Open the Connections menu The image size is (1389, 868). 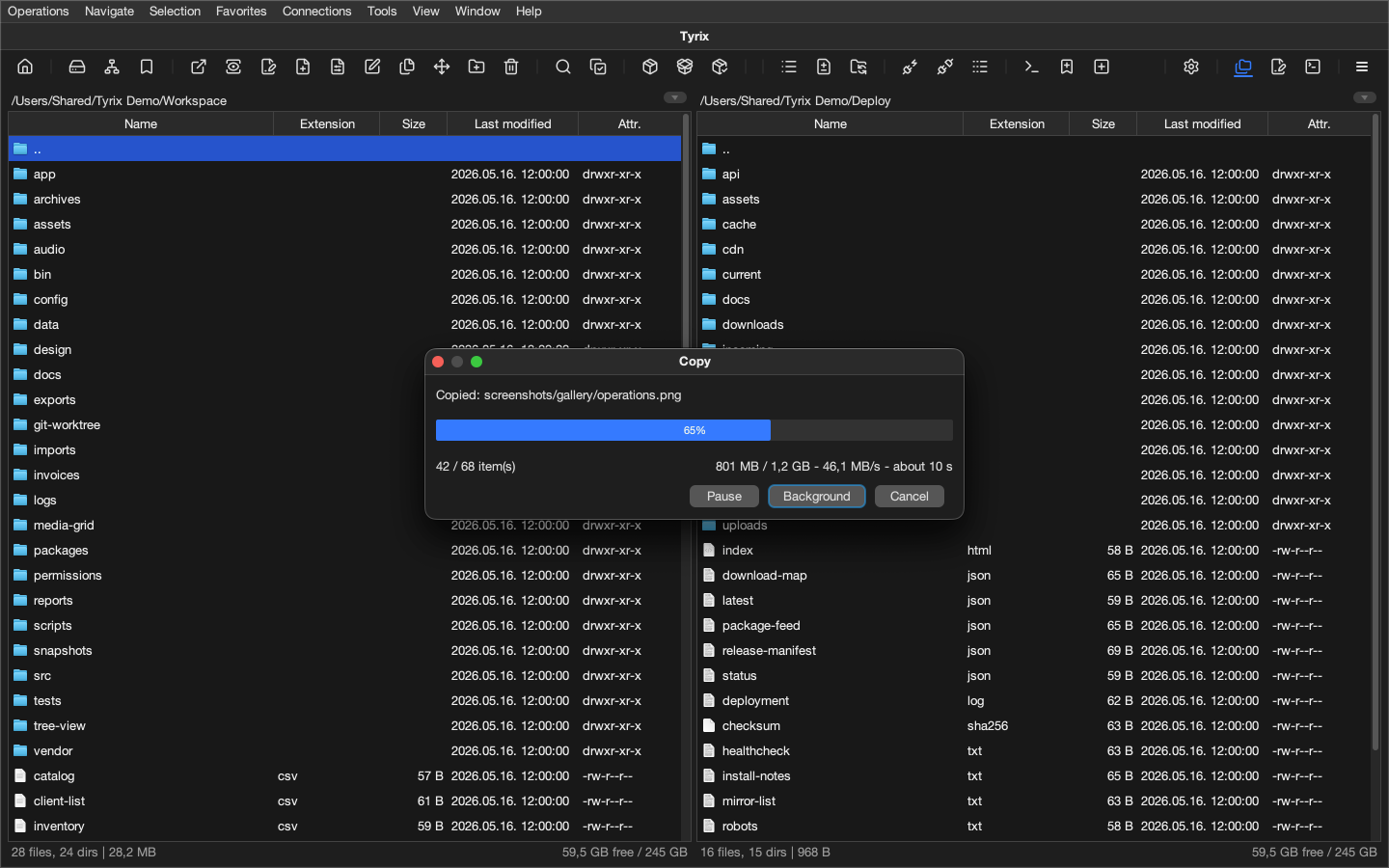click(x=316, y=11)
